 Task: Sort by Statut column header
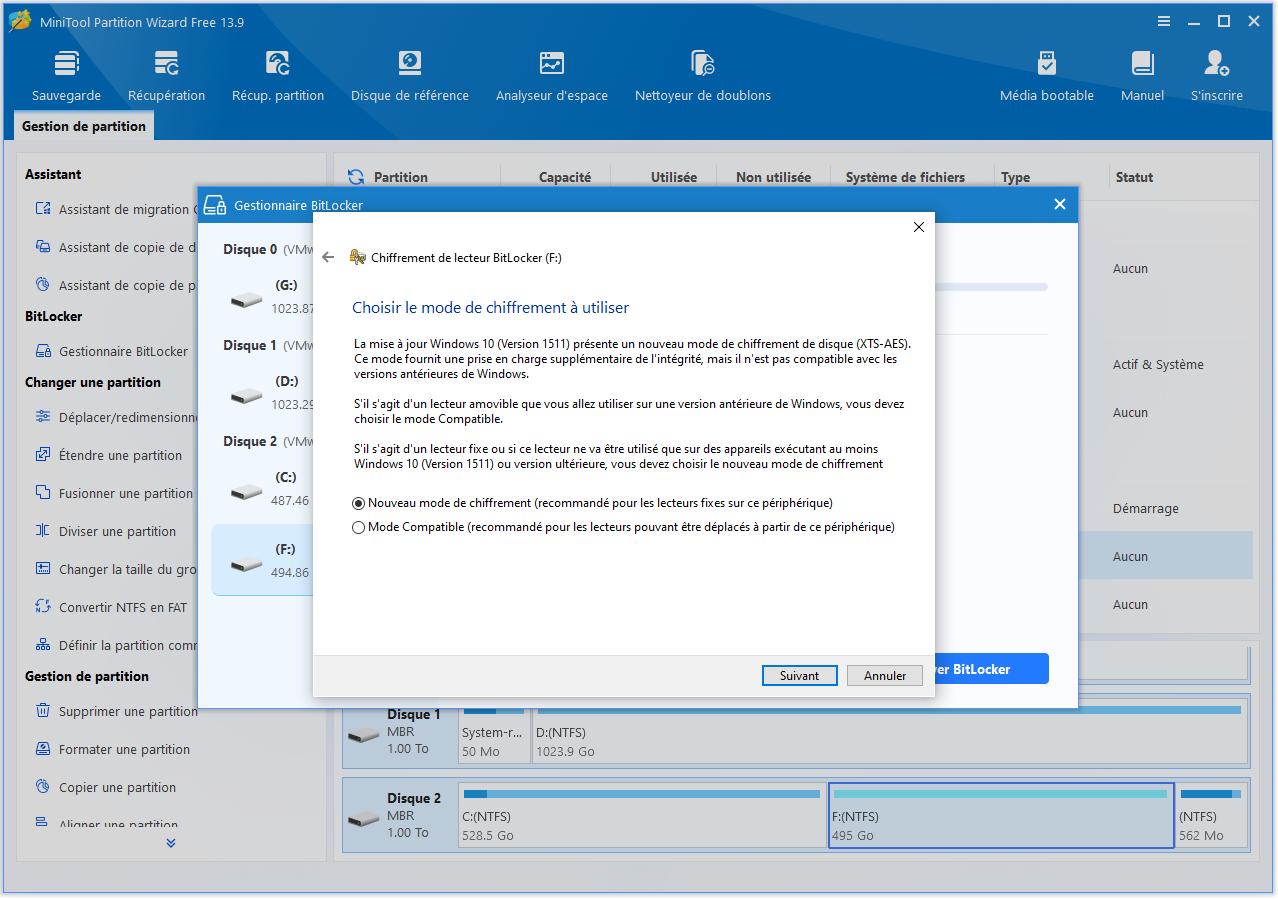[1134, 177]
